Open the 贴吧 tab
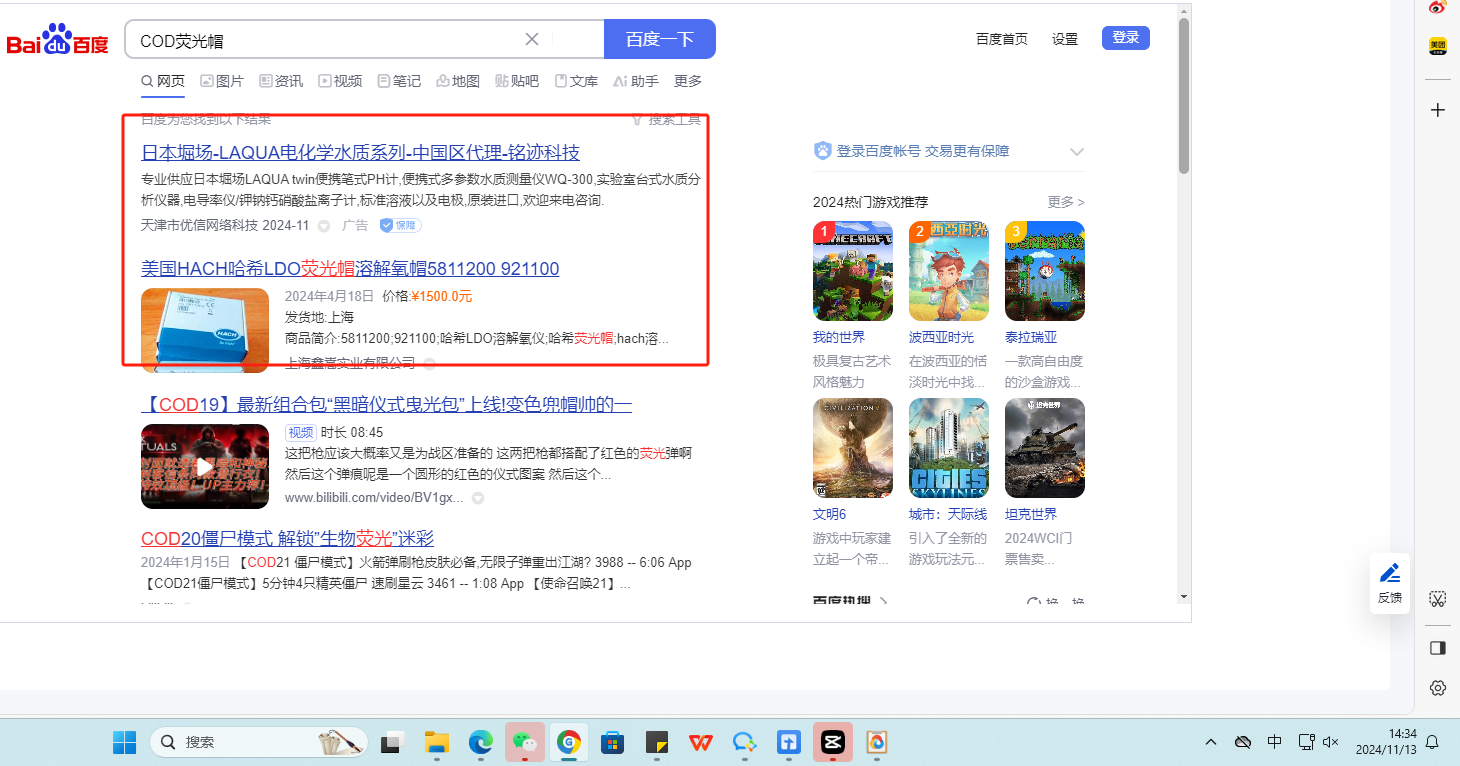The image size is (1460, 766). coord(517,81)
